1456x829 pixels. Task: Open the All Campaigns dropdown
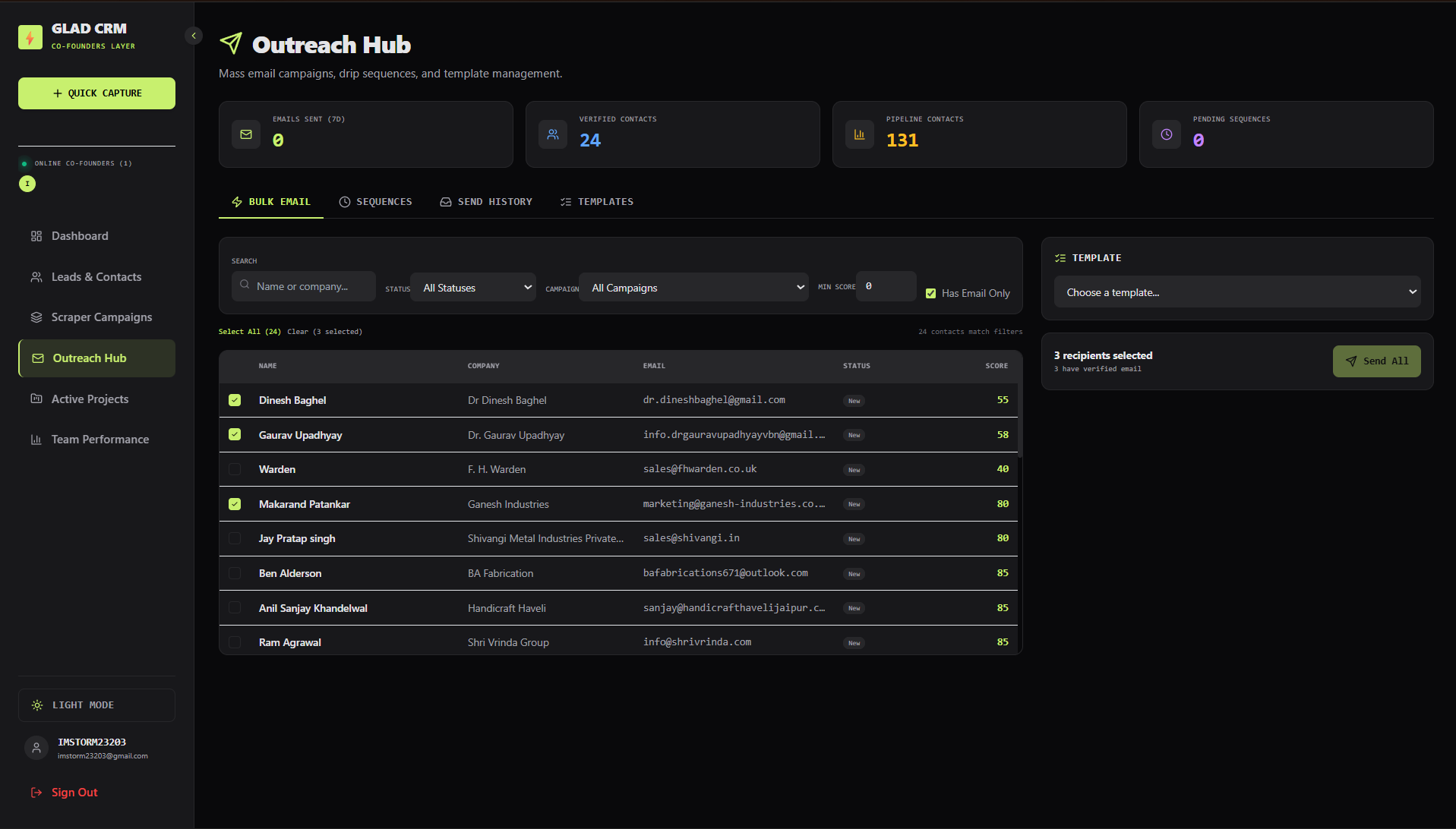[x=693, y=288]
